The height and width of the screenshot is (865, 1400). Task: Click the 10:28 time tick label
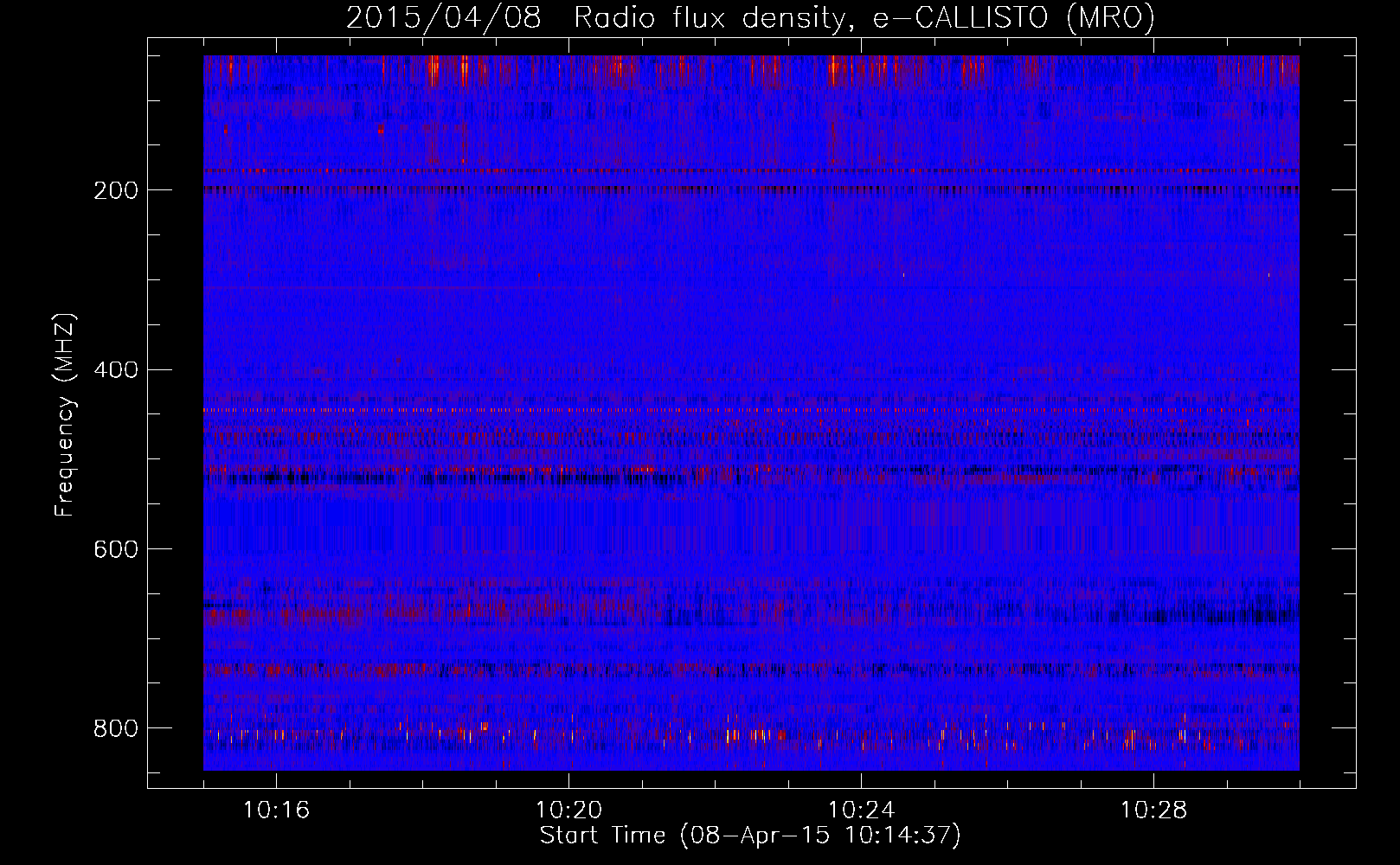tap(1153, 811)
